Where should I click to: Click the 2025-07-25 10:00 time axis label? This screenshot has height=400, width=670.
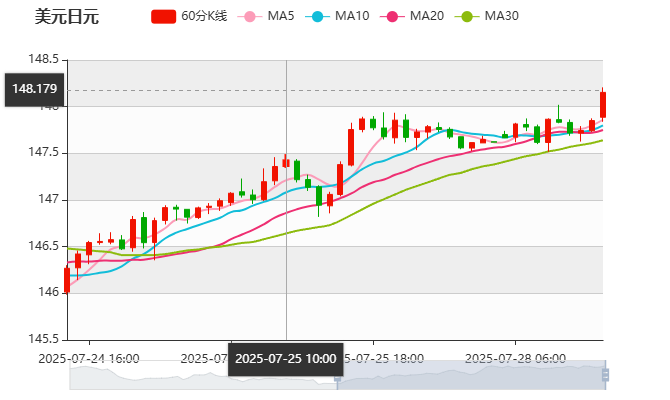pos(286,358)
